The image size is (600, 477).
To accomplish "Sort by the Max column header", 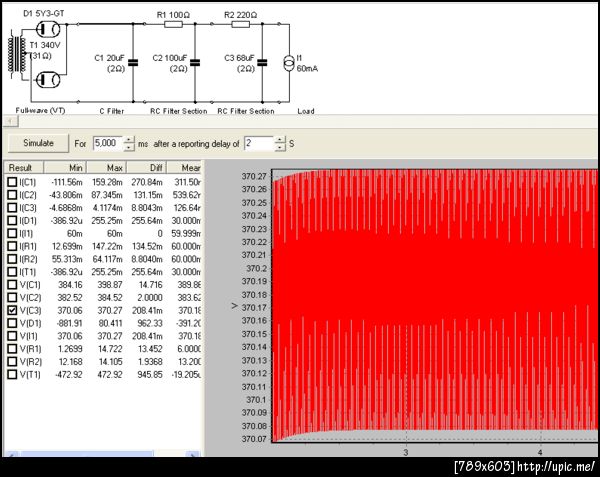I will (x=107, y=168).
